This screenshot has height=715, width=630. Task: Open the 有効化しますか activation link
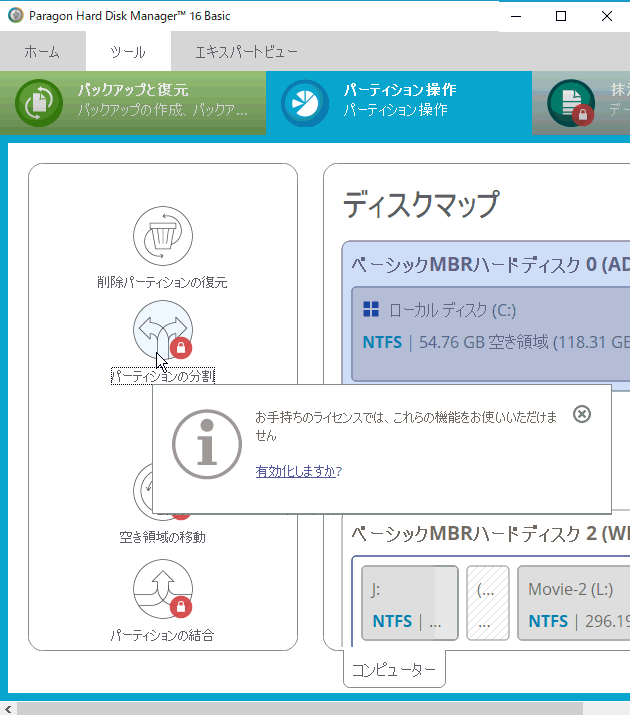point(297,471)
